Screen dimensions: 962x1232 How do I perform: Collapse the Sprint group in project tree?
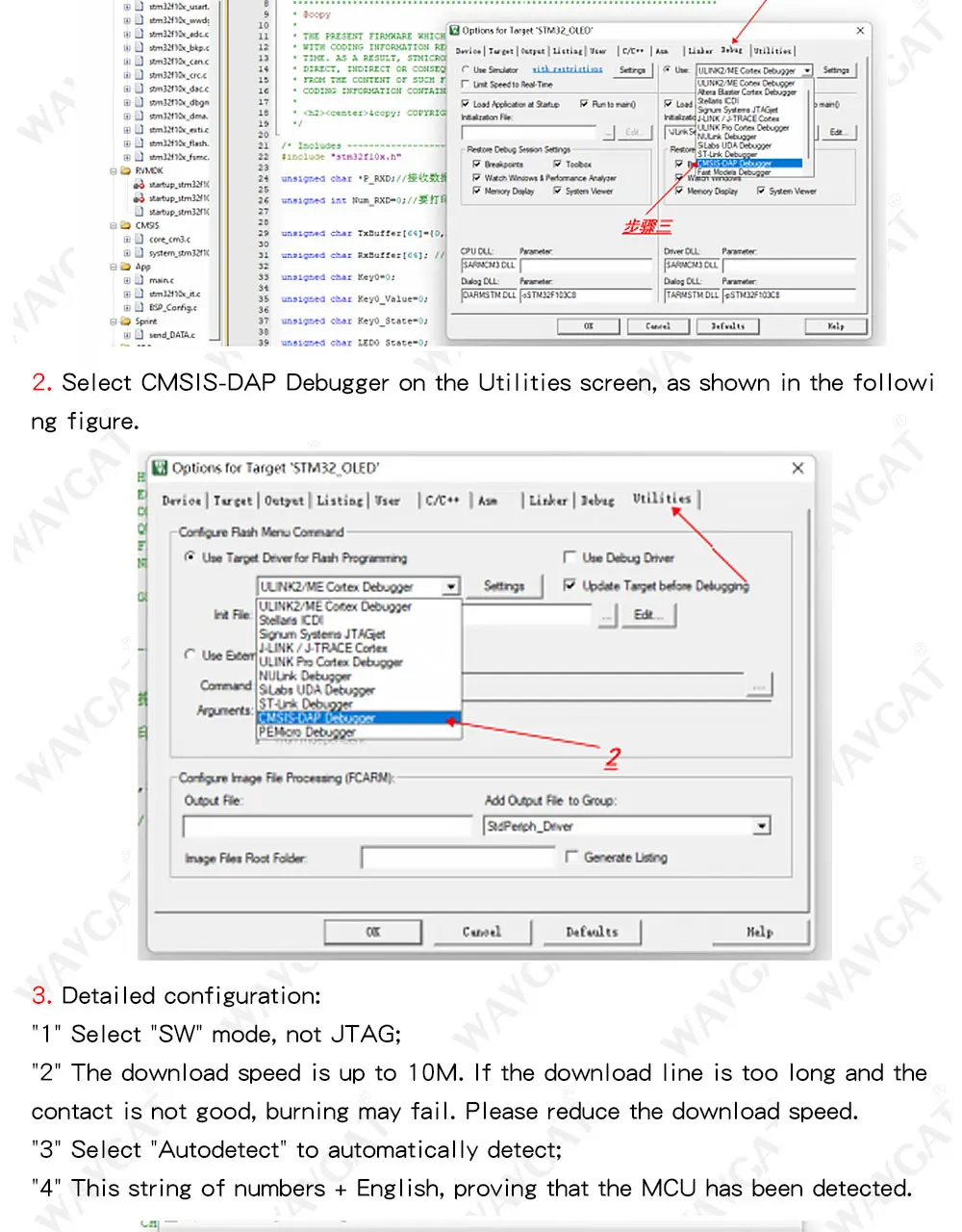[113, 321]
